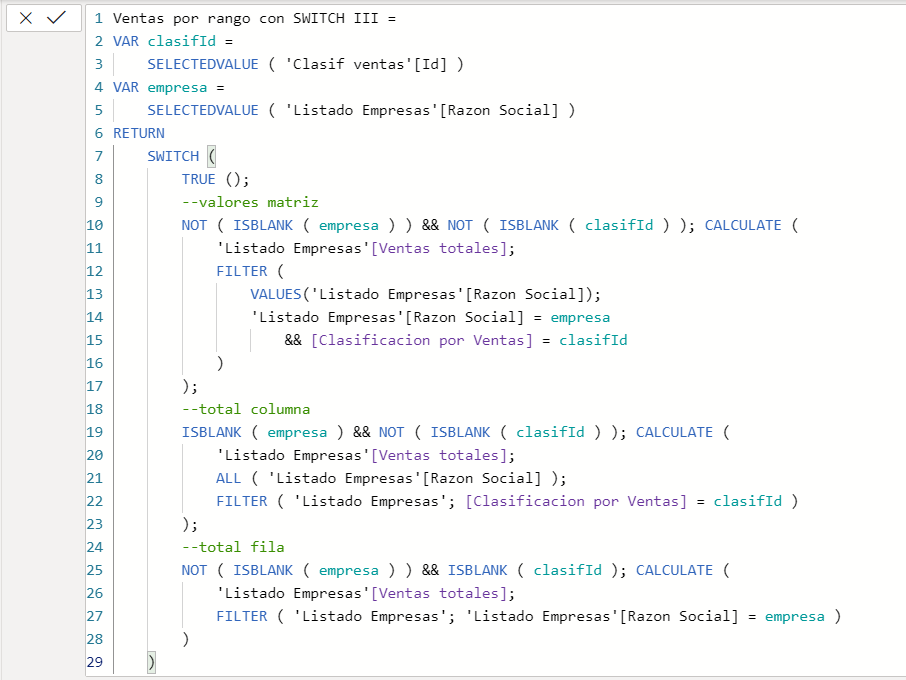Click line number 17 in the gutter
This screenshot has width=906, height=680.
tap(95, 386)
